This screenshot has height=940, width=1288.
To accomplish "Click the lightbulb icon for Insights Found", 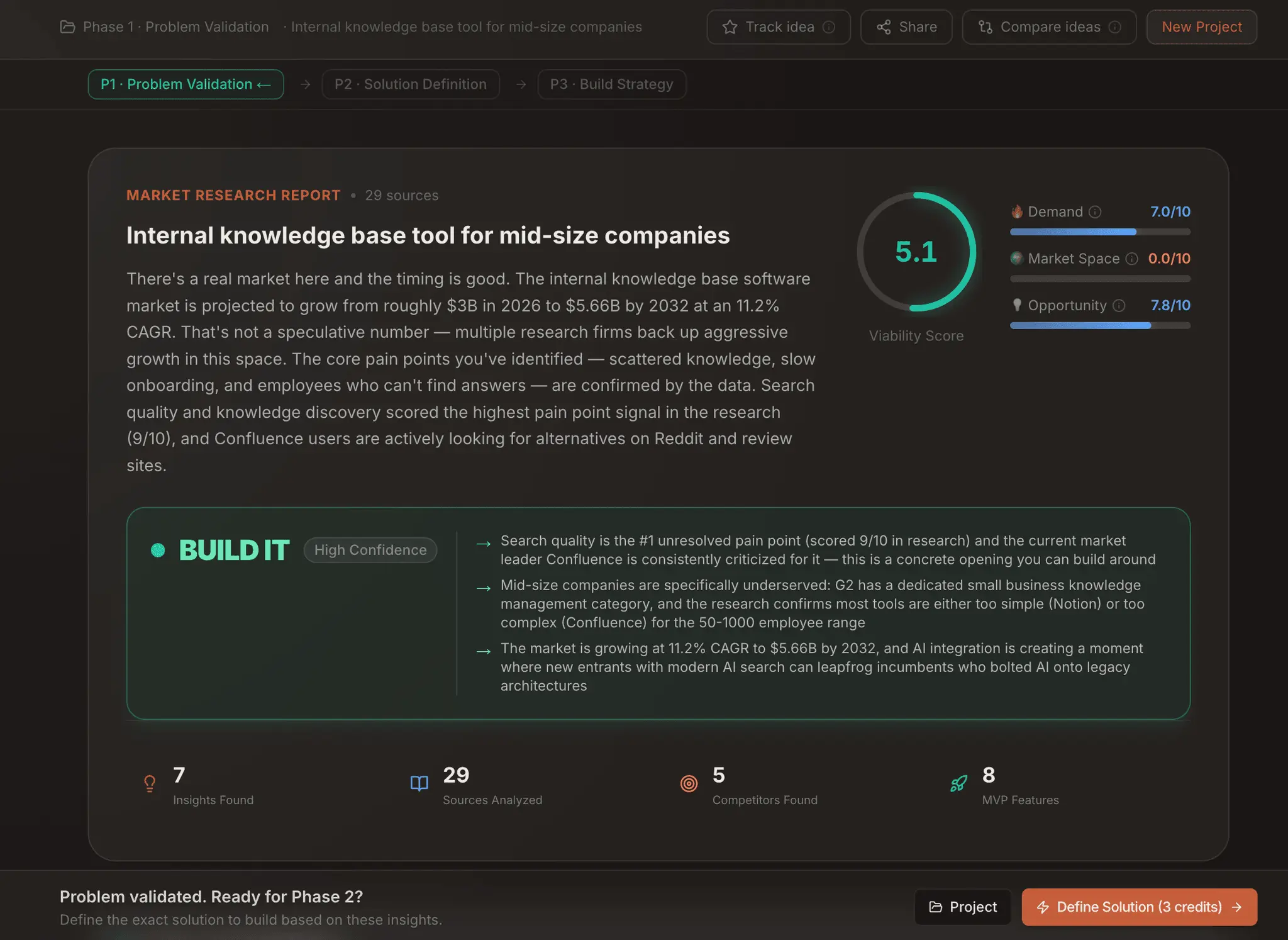I will pyautogui.click(x=150, y=783).
